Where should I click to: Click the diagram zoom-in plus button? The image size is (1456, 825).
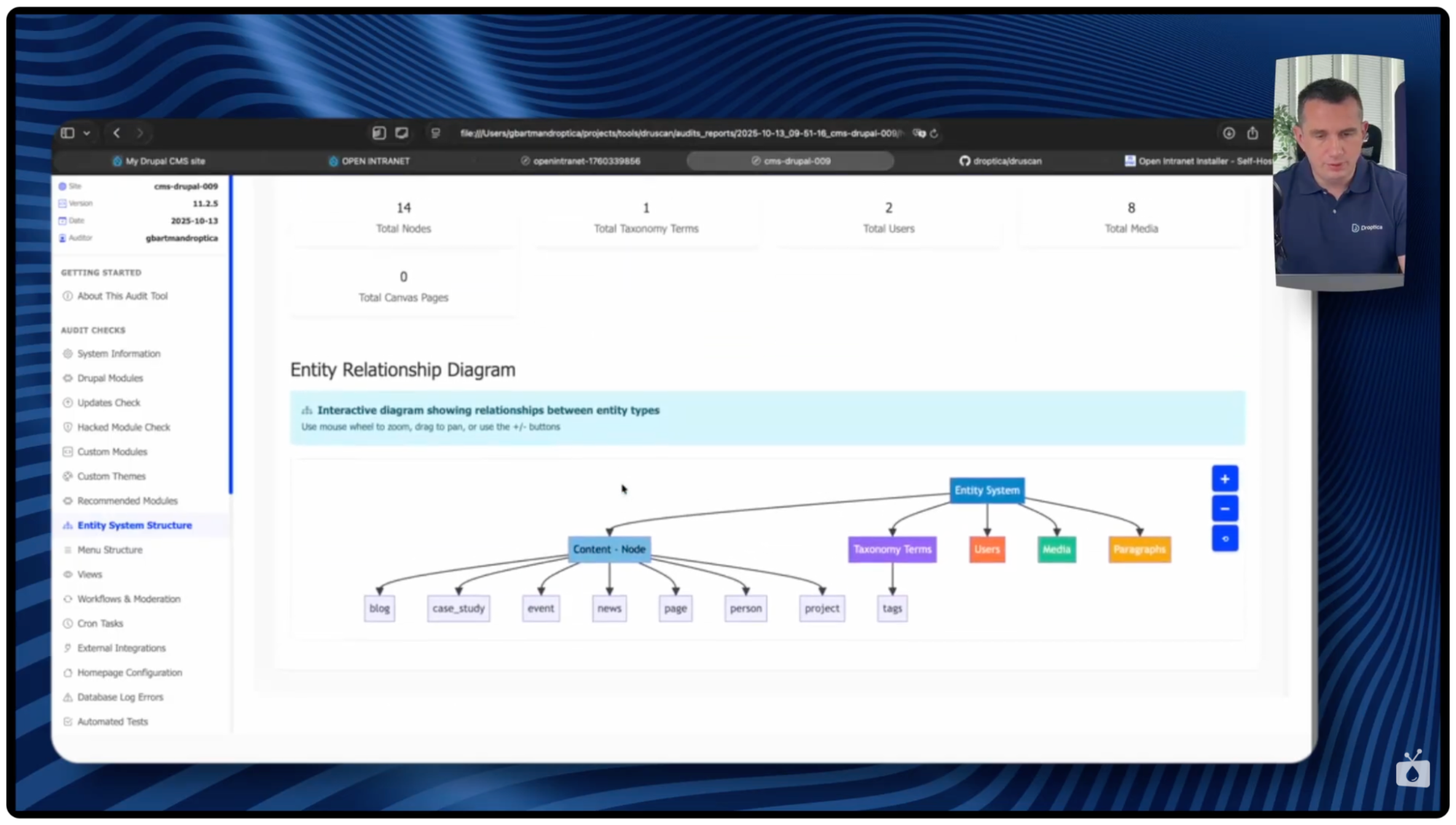click(1224, 478)
